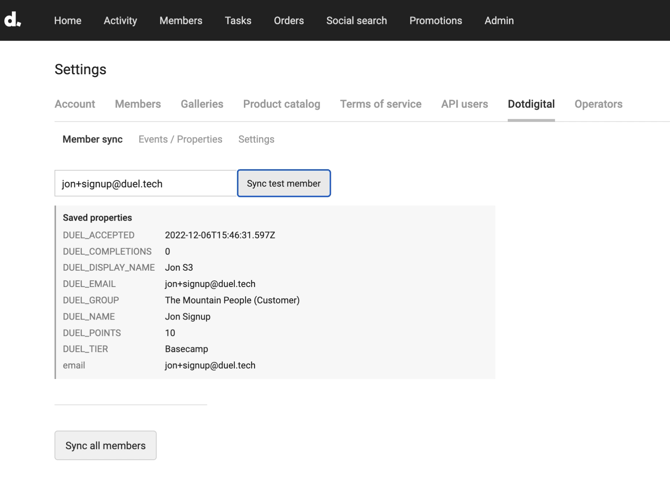Focus the test member email input field
The height and width of the screenshot is (479, 670).
pos(145,184)
